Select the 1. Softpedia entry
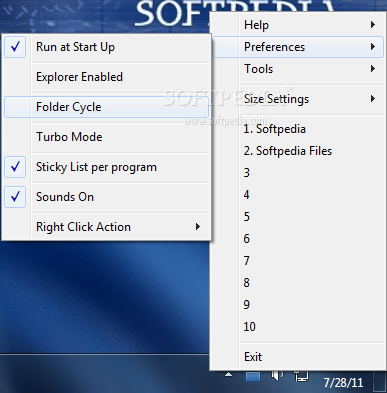The height and width of the screenshot is (393, 387). pyautogui.click(x=298, y=129)
